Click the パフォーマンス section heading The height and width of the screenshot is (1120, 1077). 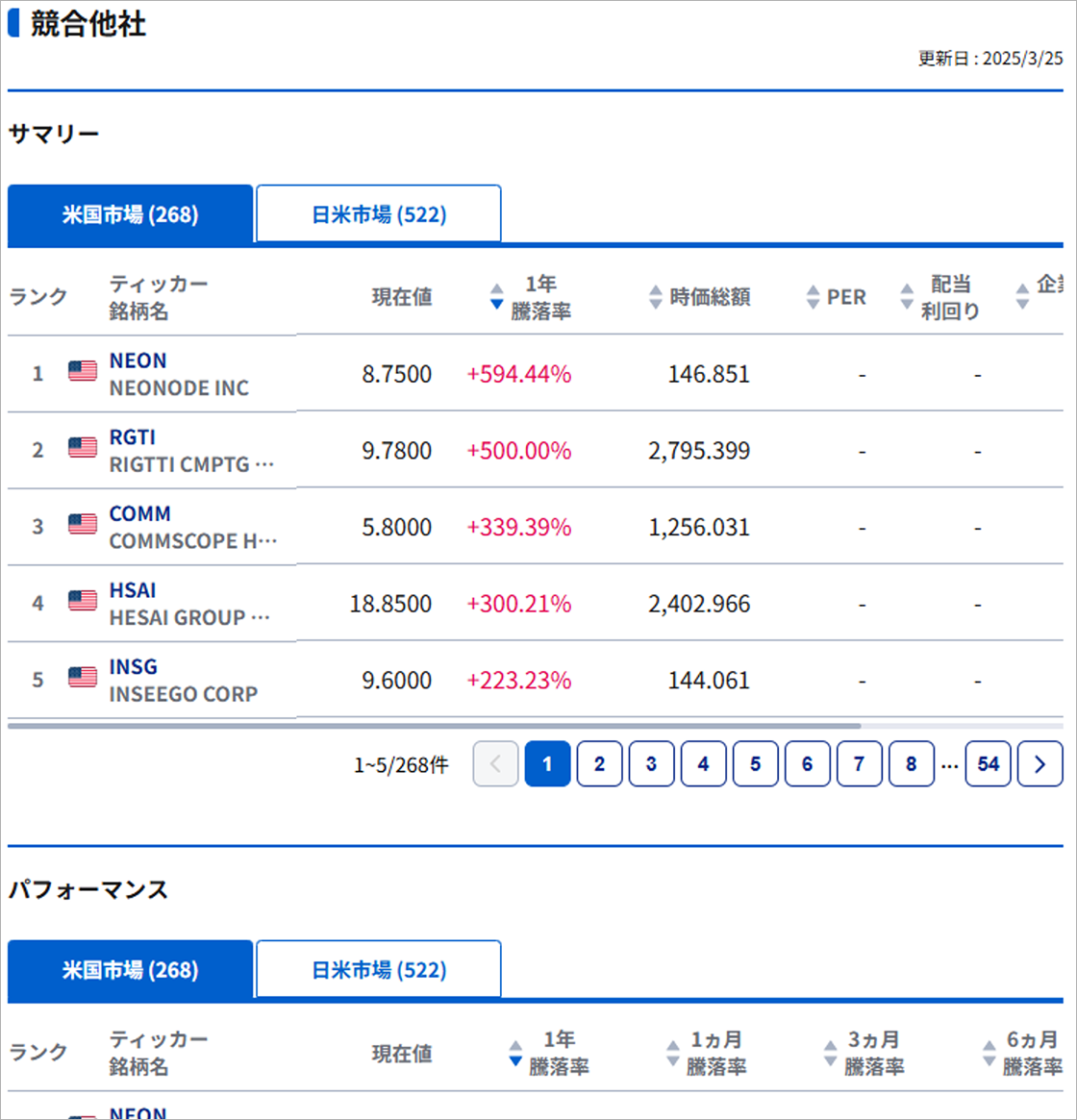pyautogui.click(x=88, y=889)
